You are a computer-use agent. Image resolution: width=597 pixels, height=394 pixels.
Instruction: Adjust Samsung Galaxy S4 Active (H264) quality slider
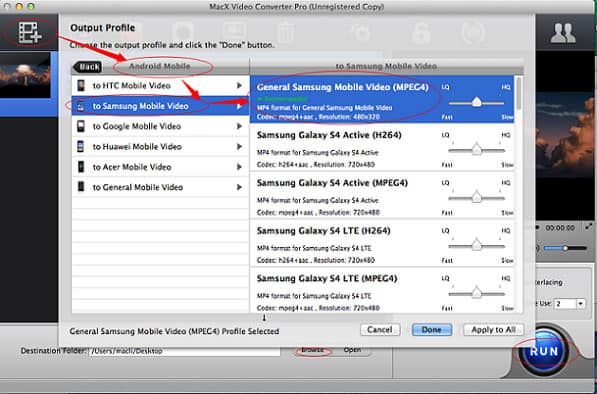point(476,150)
